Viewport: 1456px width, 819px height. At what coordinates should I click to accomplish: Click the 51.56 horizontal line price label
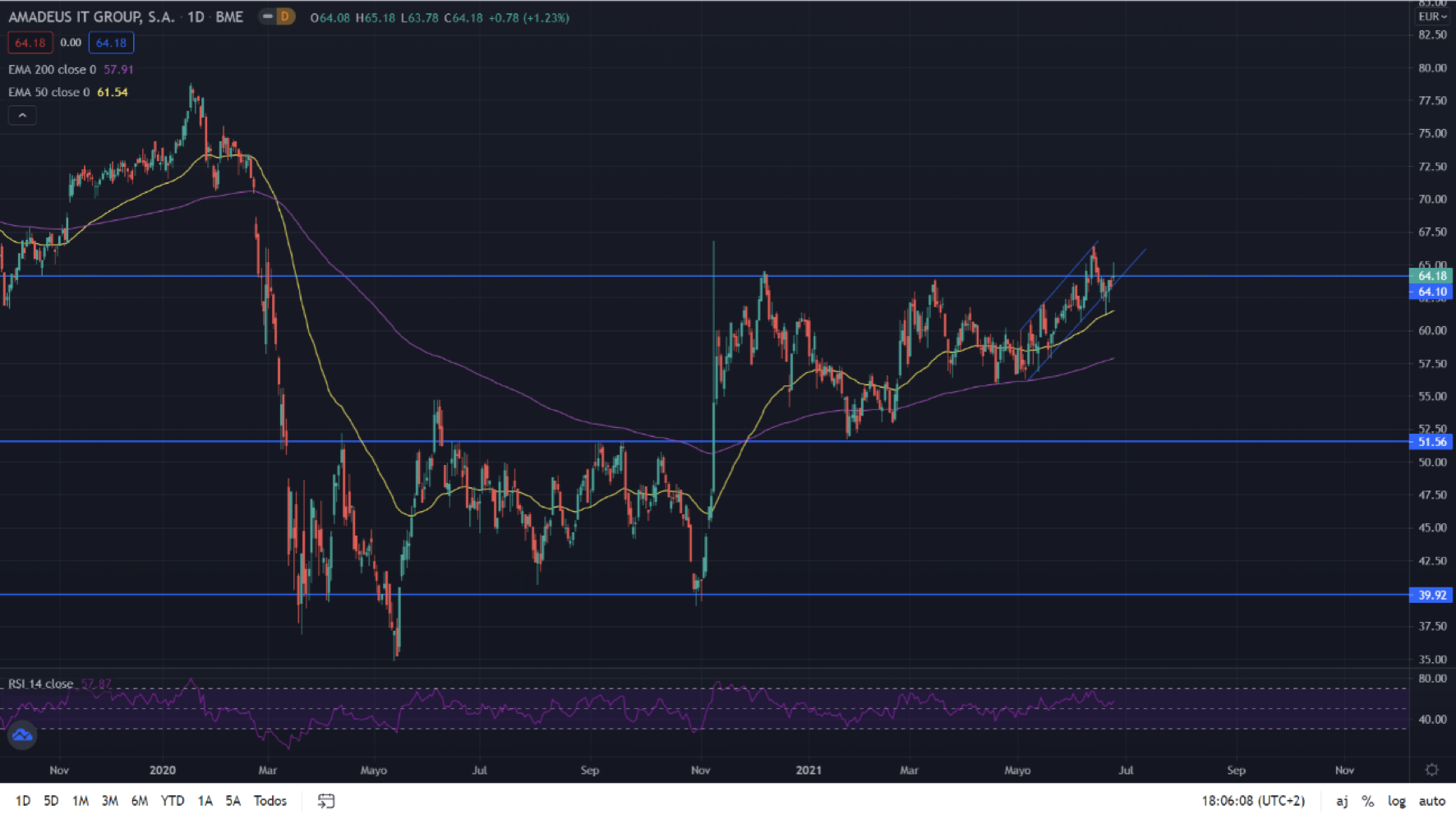1431,442
